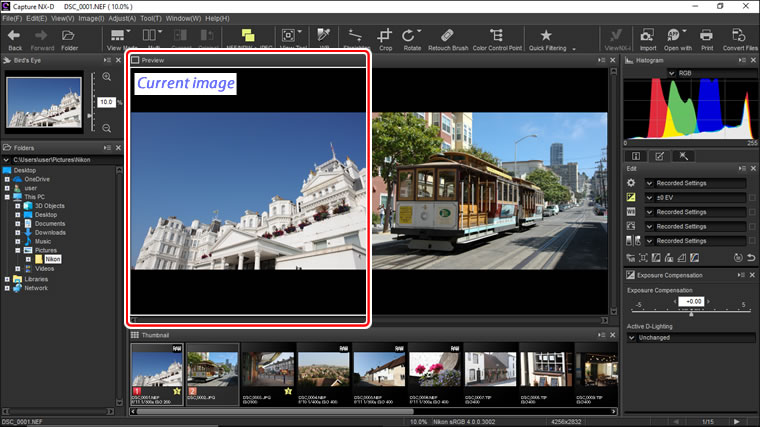The width and height of the screenshot is (760, 427).
Task: Click the play button in status bar
Action: coord(737,422)
